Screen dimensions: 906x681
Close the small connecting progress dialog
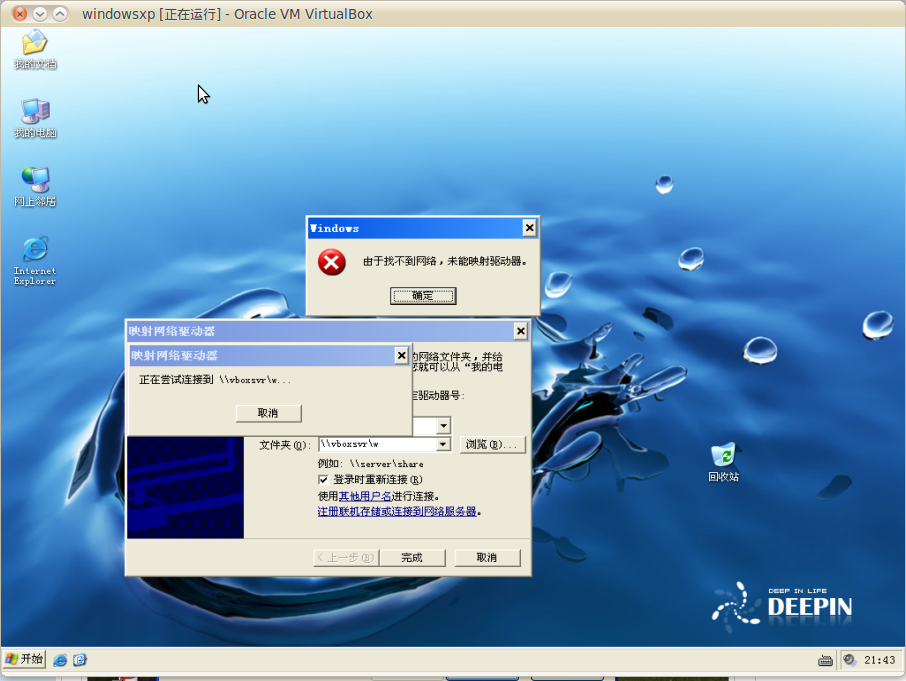click(402, 355)
